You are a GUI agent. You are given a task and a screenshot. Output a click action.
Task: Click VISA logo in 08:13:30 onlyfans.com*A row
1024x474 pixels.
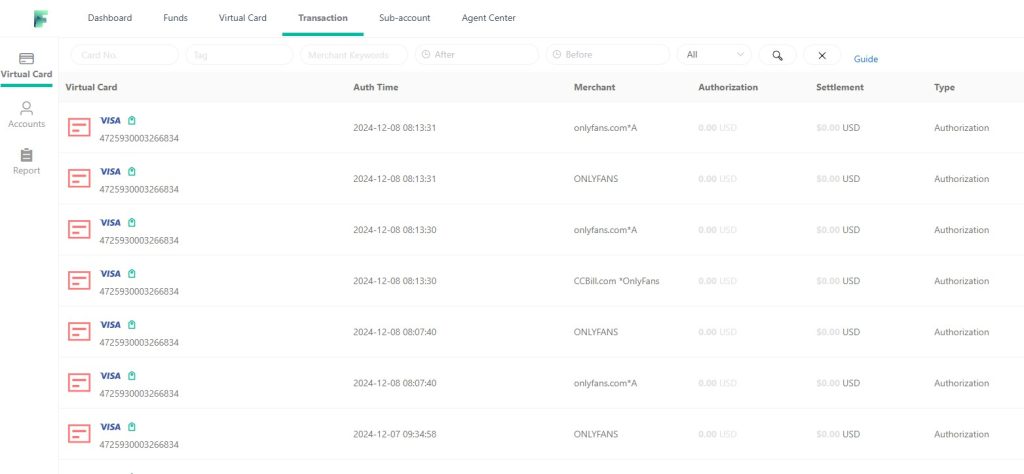(110, 223)
